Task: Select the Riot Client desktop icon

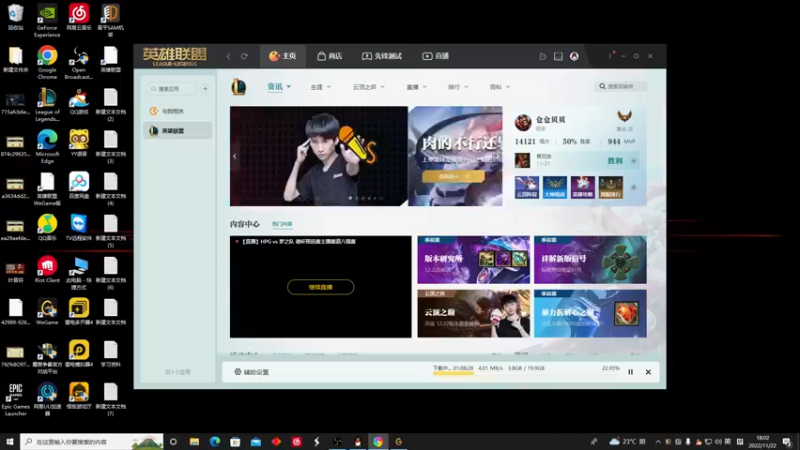Action: click(47, 270)
